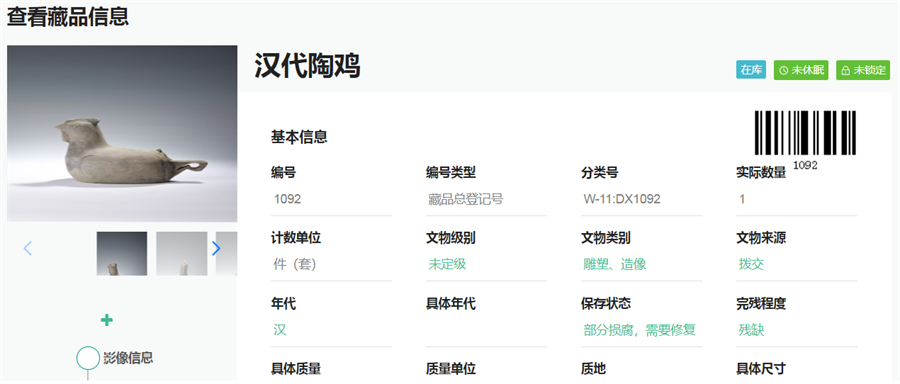Select the first dark thumbnail image

(122, 253)
